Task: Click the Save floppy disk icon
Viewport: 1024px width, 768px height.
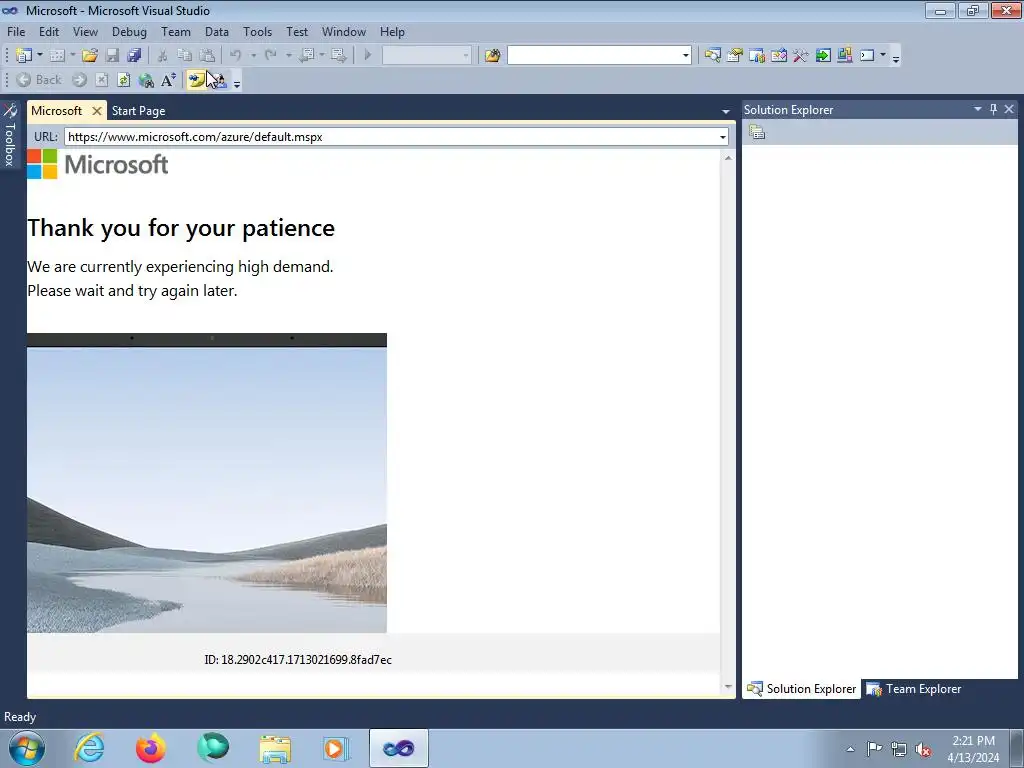Action: pos(112,56)
